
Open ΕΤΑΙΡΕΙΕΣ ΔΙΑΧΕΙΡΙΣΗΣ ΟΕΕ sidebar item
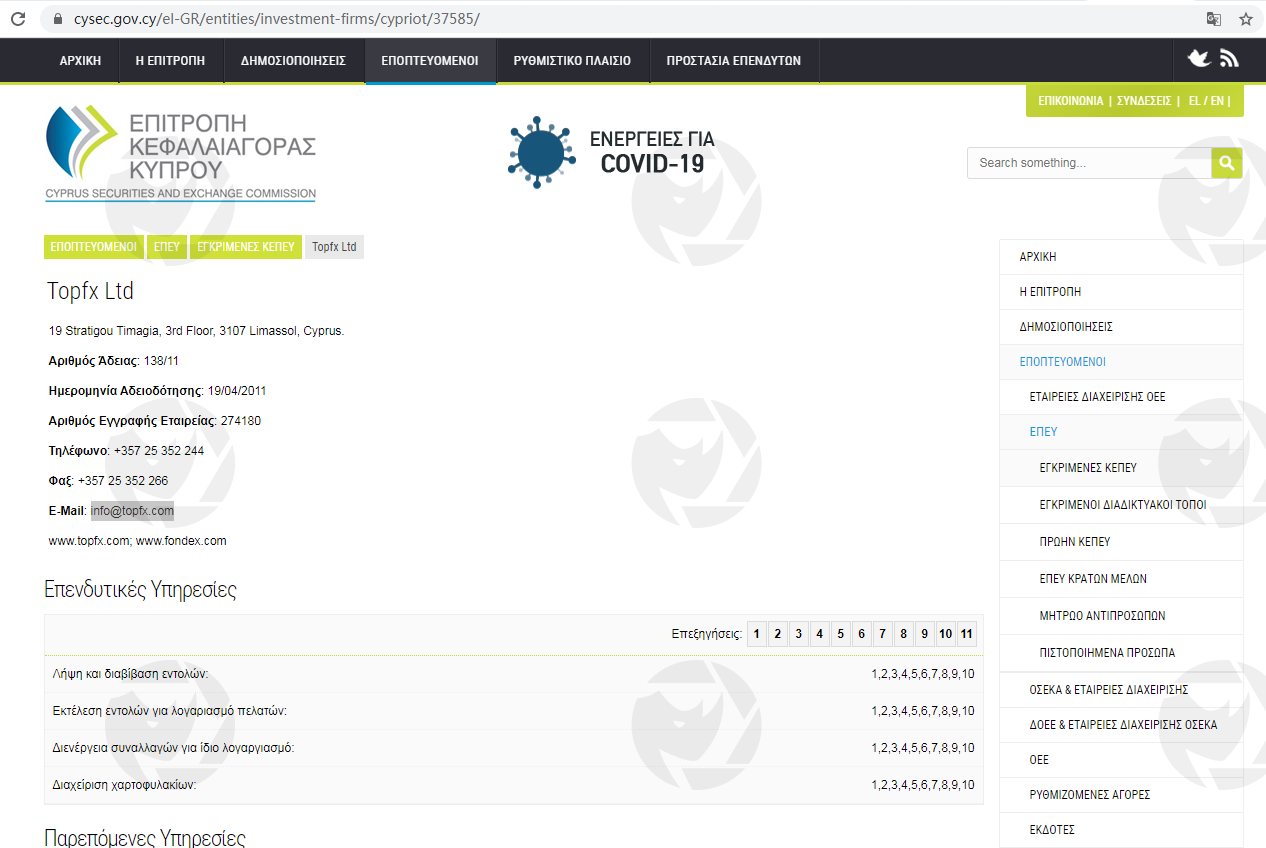click(1121, 397)
